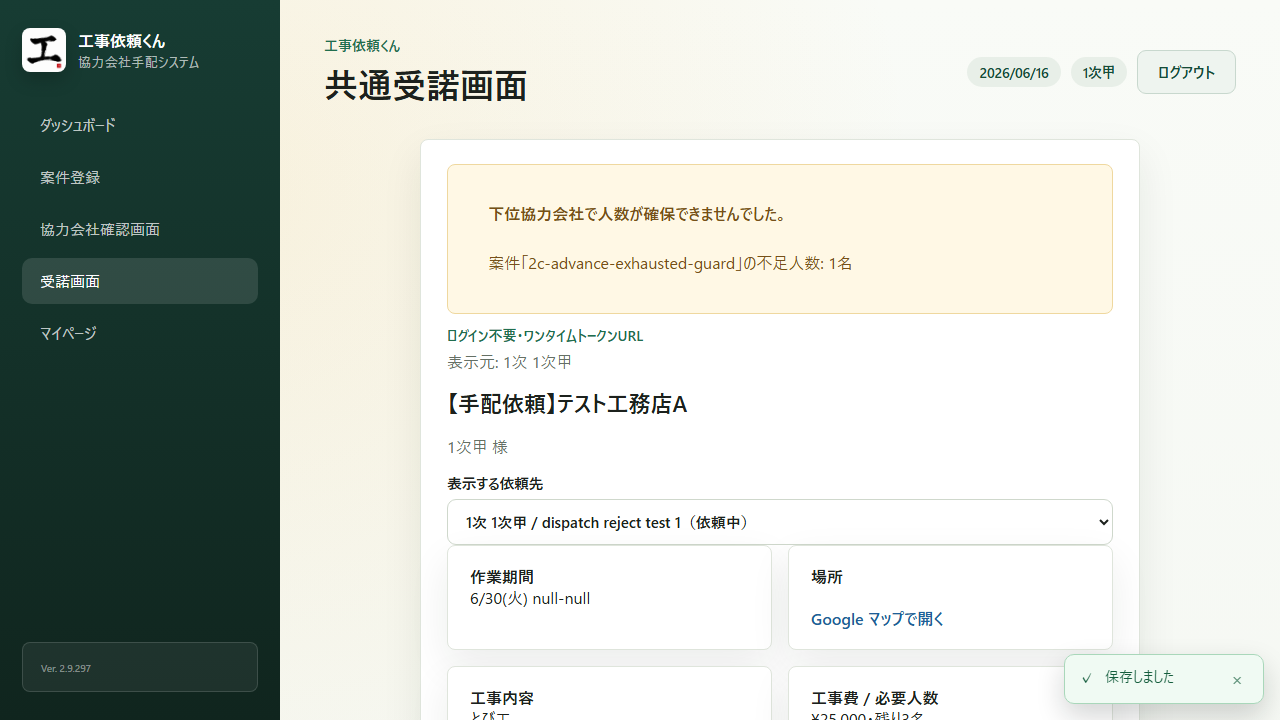Screen dimensions: 1280x720
Task: Click the 案件 2c-advance-exhausted-guard shortage text
Action: tap(670, 263)
